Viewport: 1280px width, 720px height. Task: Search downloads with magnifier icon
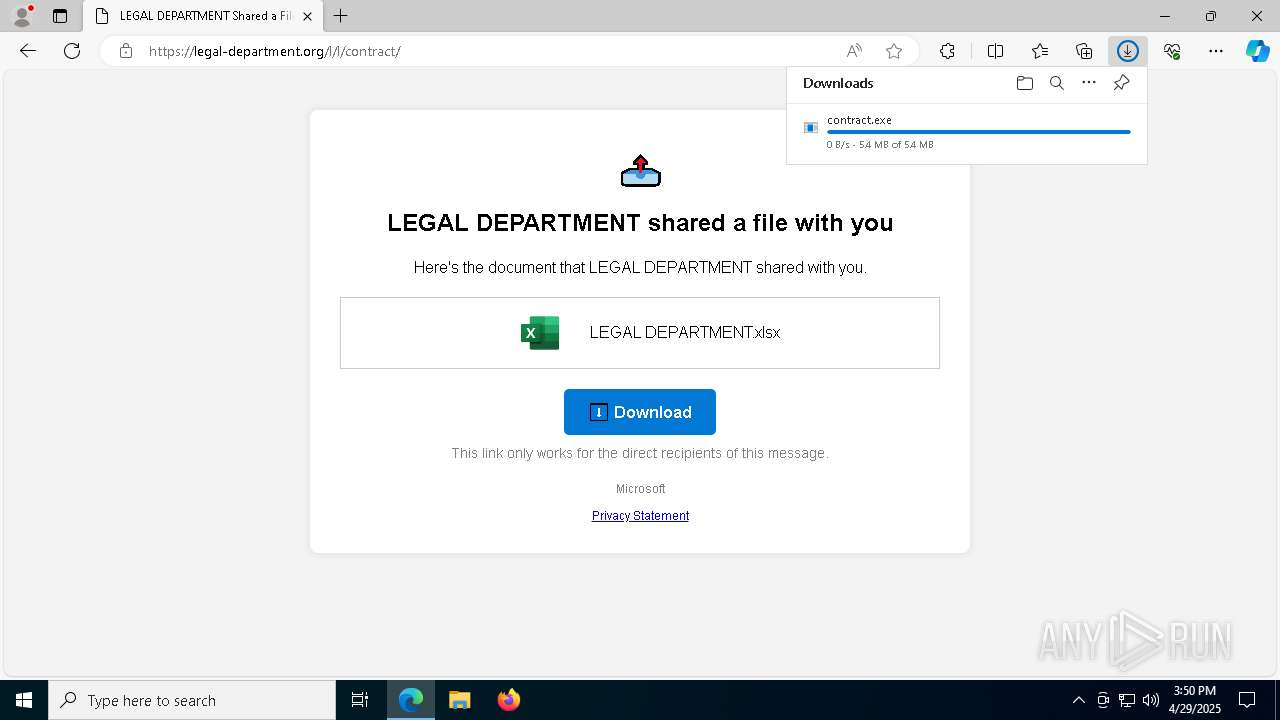[x=1057, y=83]
